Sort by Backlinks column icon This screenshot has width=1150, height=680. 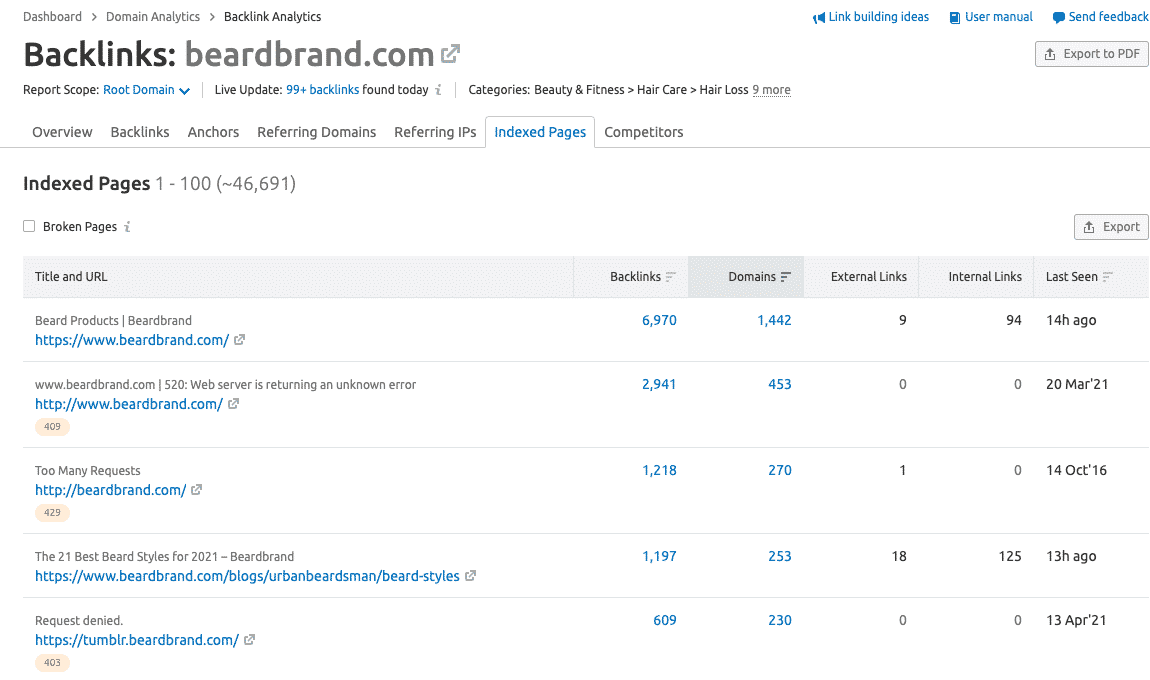pyautogui.click(x=671, y=277)
